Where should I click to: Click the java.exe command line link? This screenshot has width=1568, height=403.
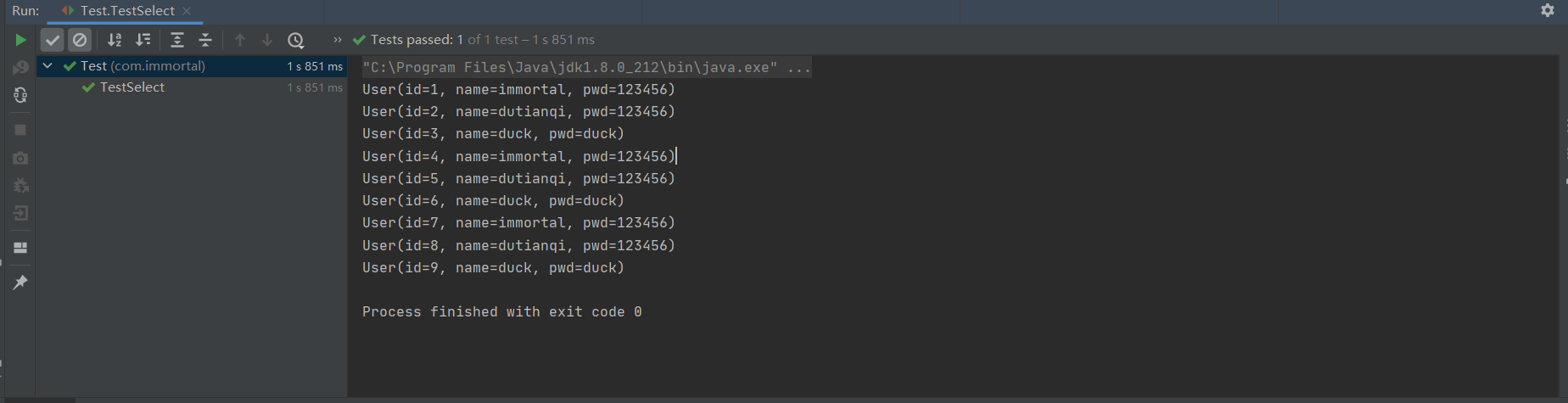tap(586, 67)
